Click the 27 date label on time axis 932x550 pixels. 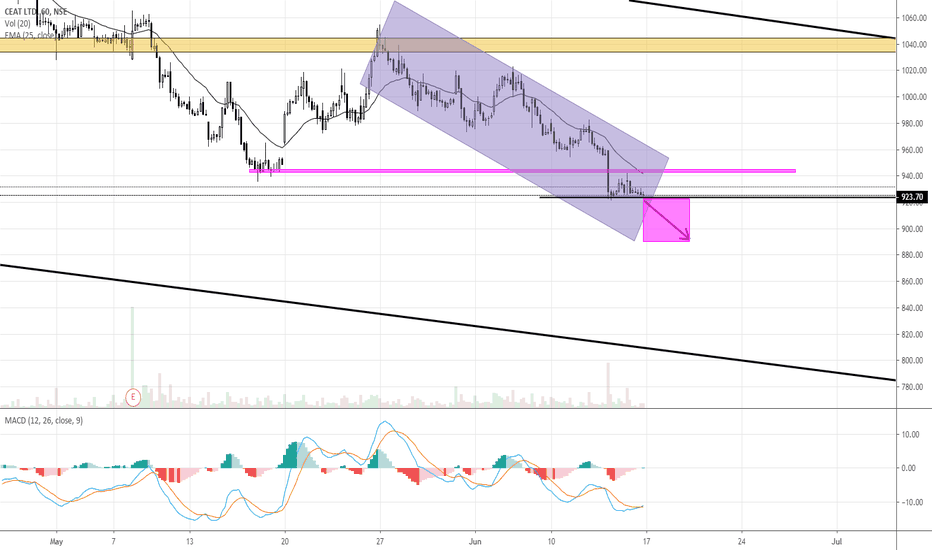(x=380, y=542)
